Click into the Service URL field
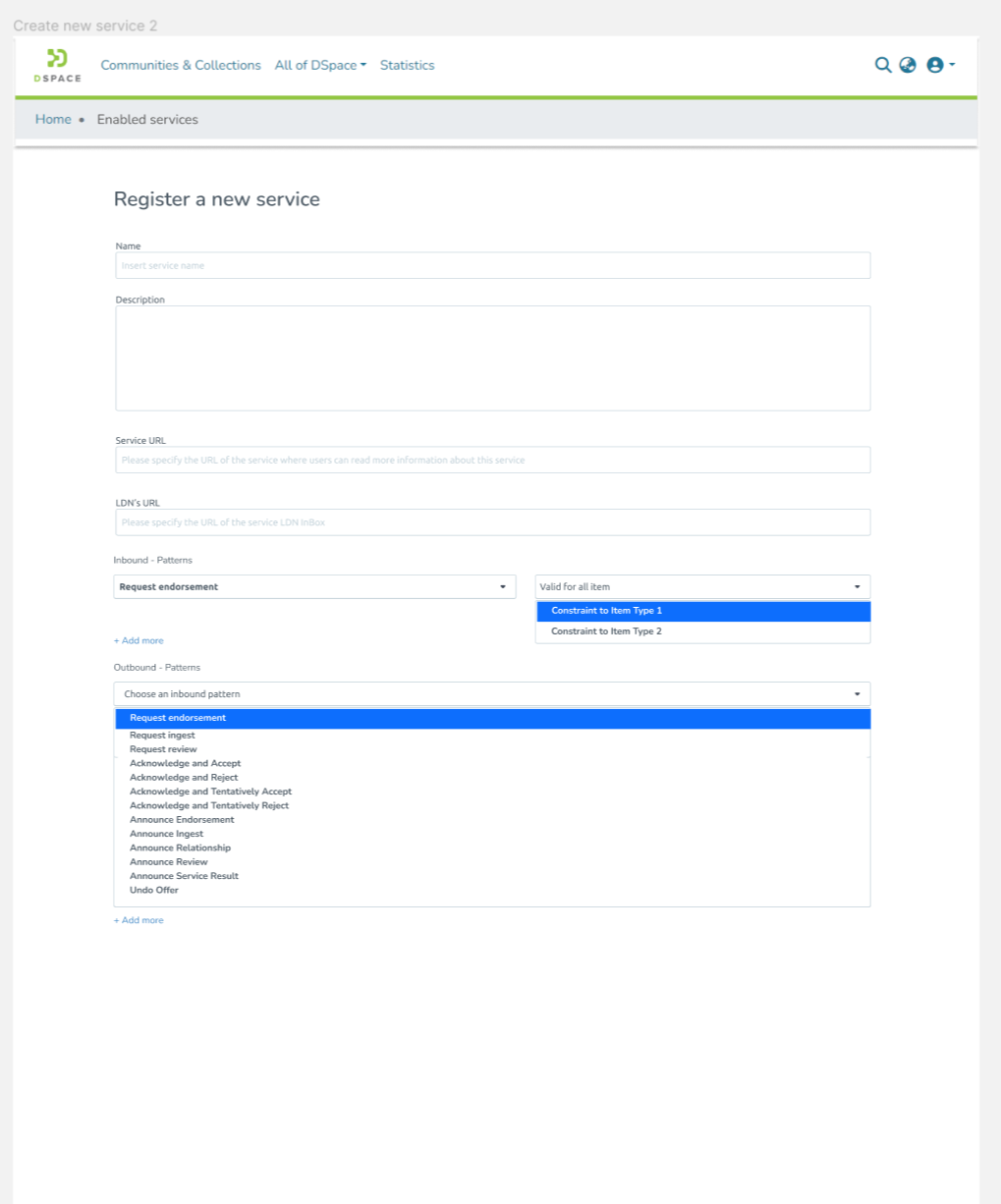This screenshot has width=1001, height=1204. pyautogui.click(x=492, y=460)
